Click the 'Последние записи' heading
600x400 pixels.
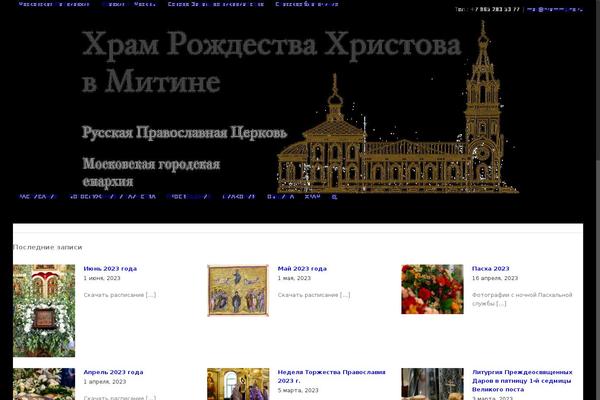tap(47, 247)
